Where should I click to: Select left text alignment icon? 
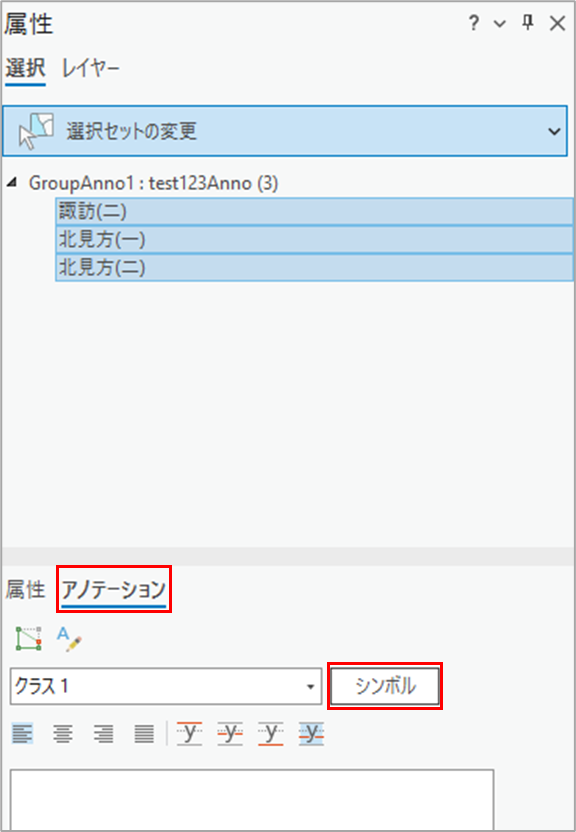(22, 734)
